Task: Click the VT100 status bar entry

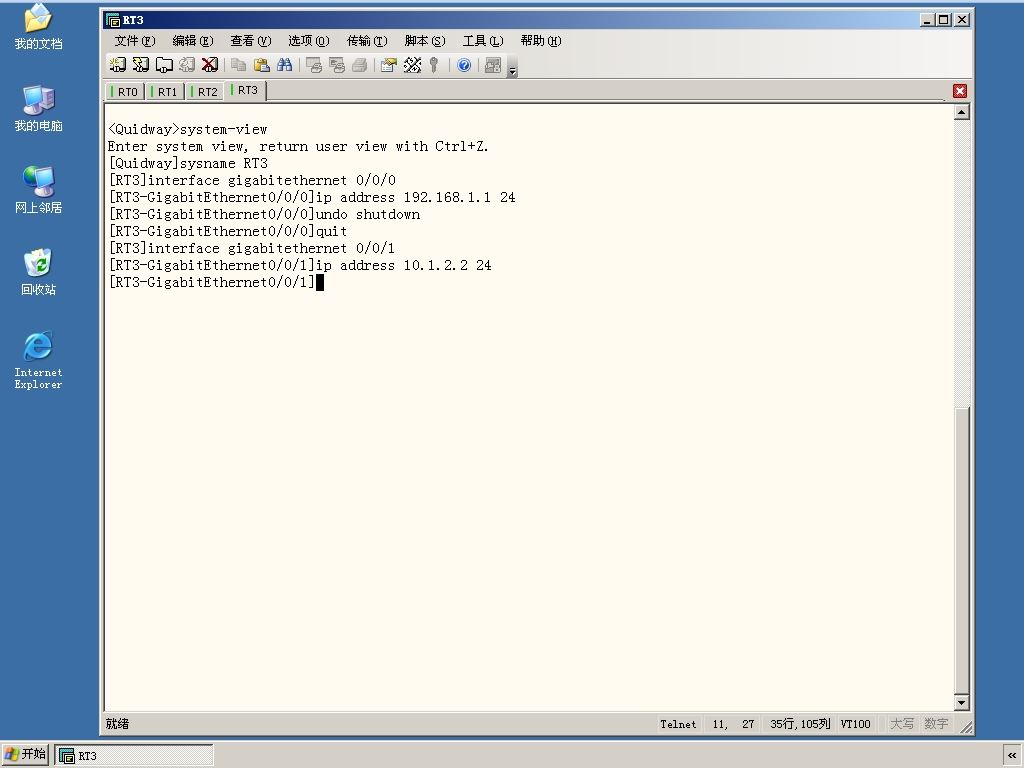Action: [856, 724]
